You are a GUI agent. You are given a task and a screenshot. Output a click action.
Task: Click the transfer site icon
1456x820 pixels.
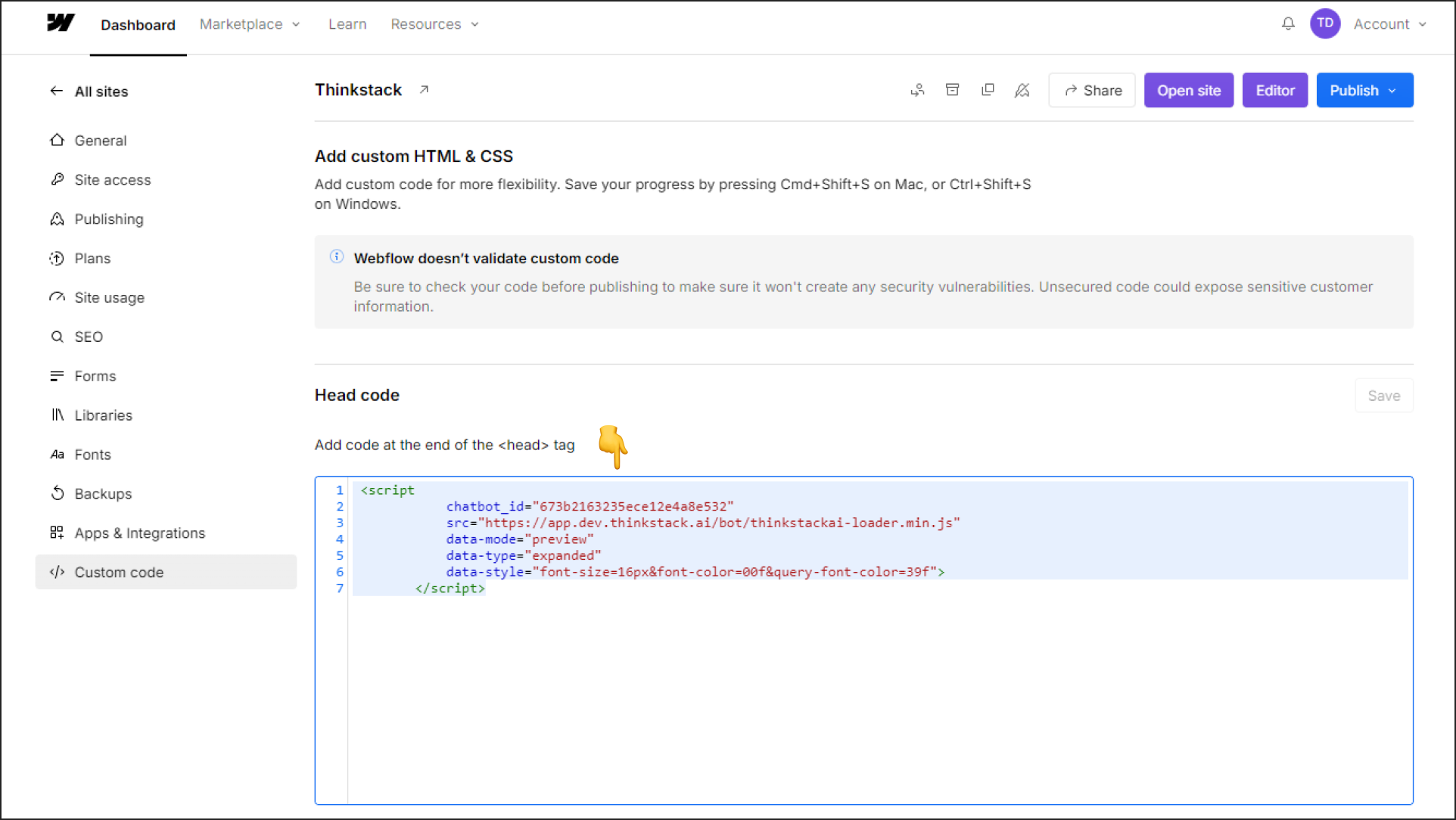pos(918,90)
